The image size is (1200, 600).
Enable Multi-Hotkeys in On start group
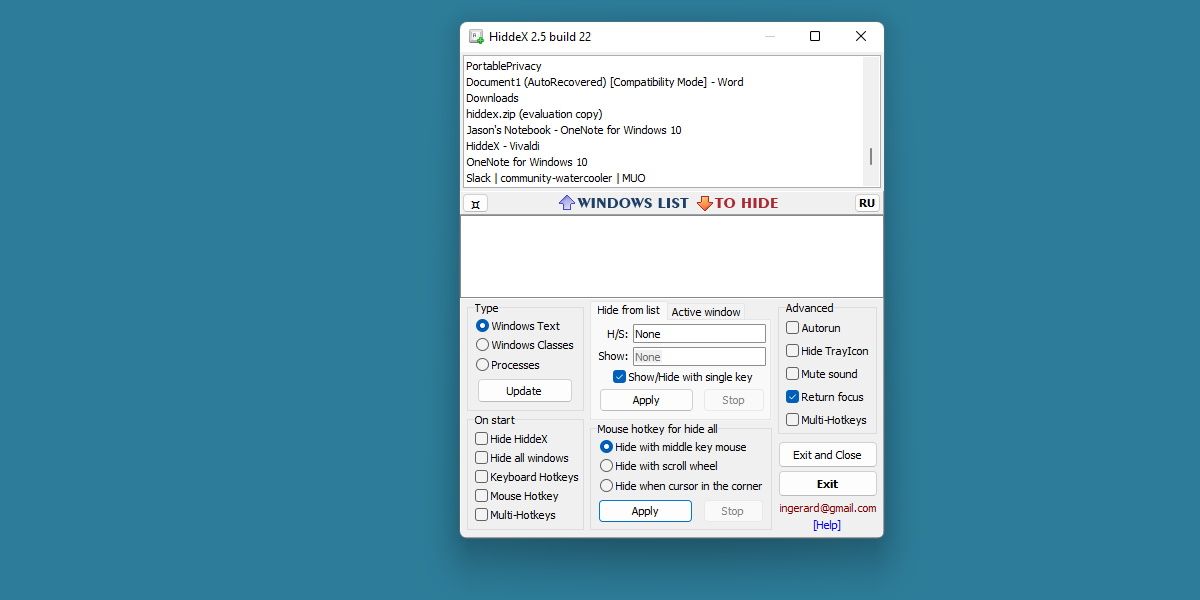point(482,515)
